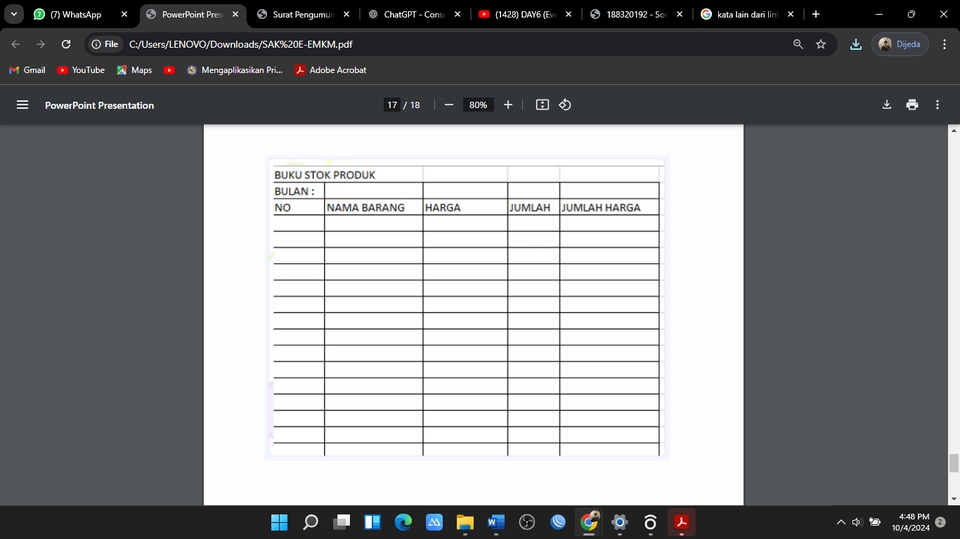Rotate the PDF counterclockwise
Image resolution: width=960 pixels, height=539 pixels.
point(564,105)
